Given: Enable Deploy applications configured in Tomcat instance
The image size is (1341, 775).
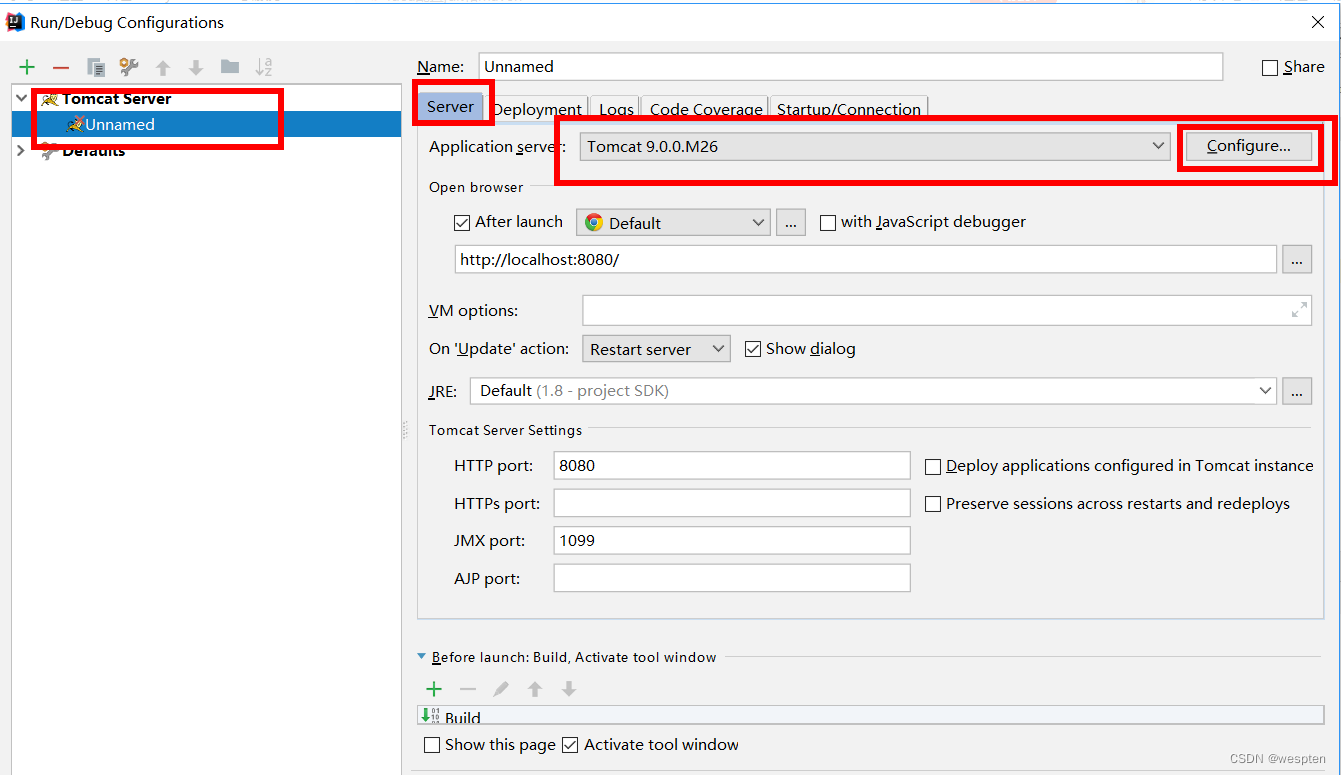Looking at the screenshot, I should tap(933, 466).
